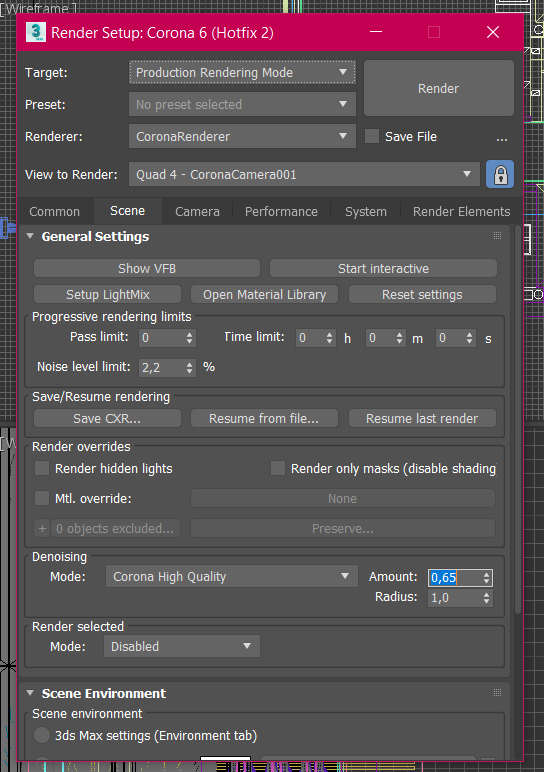Open the Renderer dropdown showing CoronaRenderer
Image resolution: width=544 pixels, height=772 pixels.
[x=242, y=136]
